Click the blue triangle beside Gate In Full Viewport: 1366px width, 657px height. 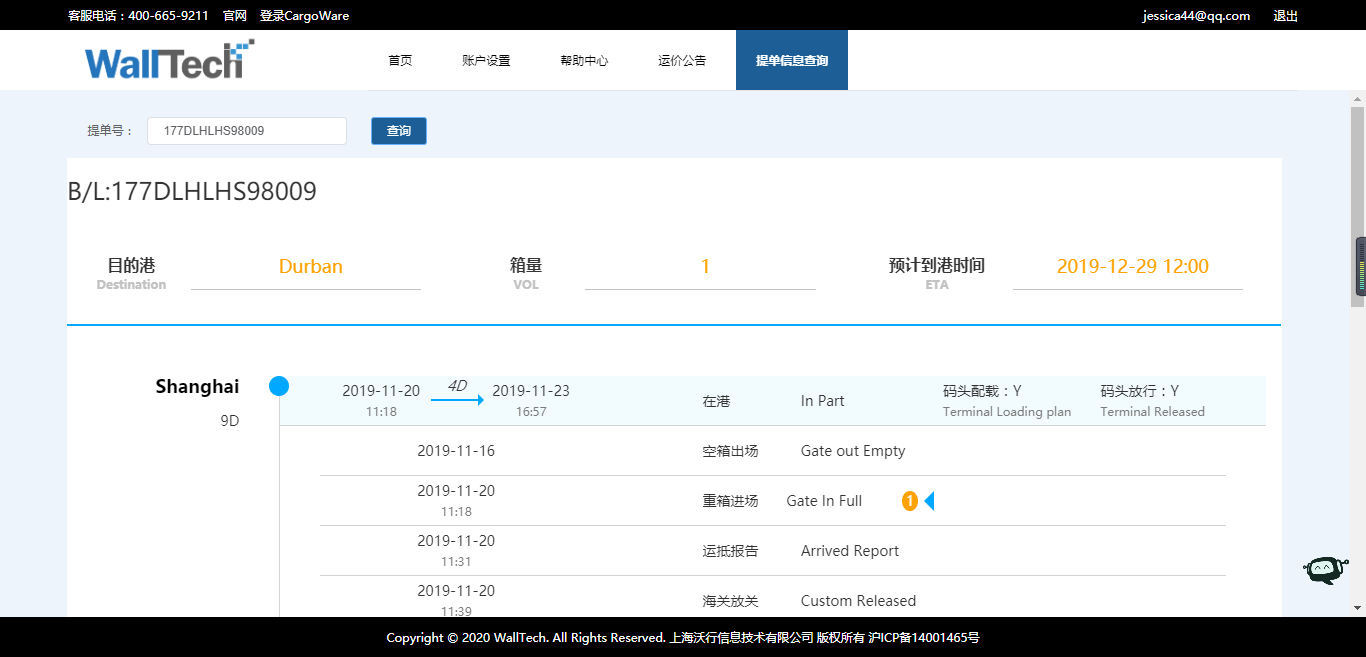(x=929, y=501)
